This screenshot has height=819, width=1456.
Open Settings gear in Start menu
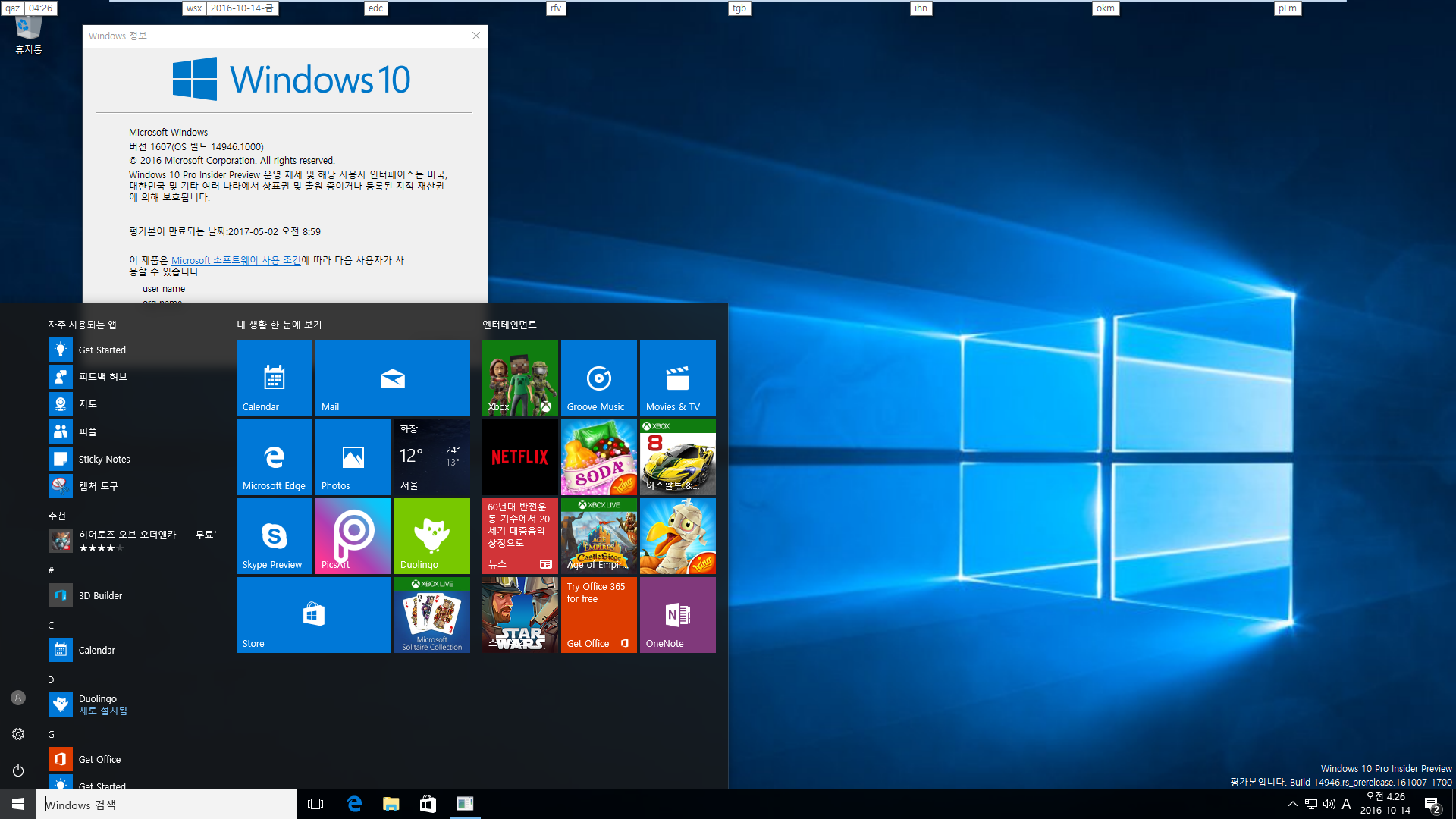pos(18,734)
